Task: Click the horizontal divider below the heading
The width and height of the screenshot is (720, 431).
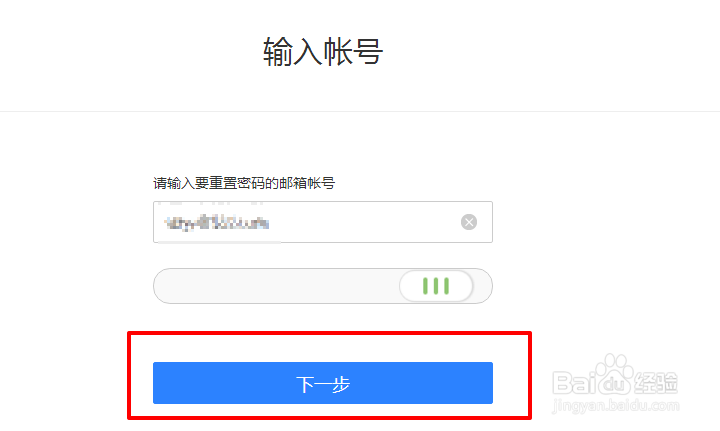Action: [360, 111]
